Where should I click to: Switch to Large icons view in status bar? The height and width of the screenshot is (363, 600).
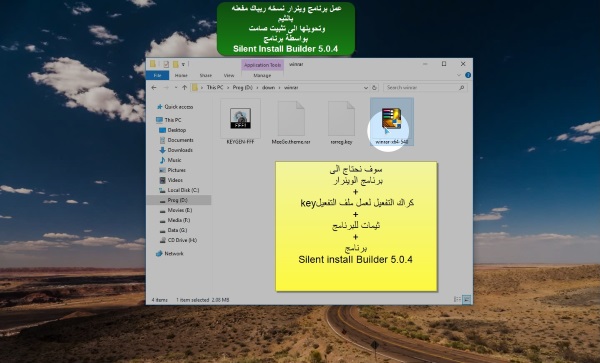[466, 300]
